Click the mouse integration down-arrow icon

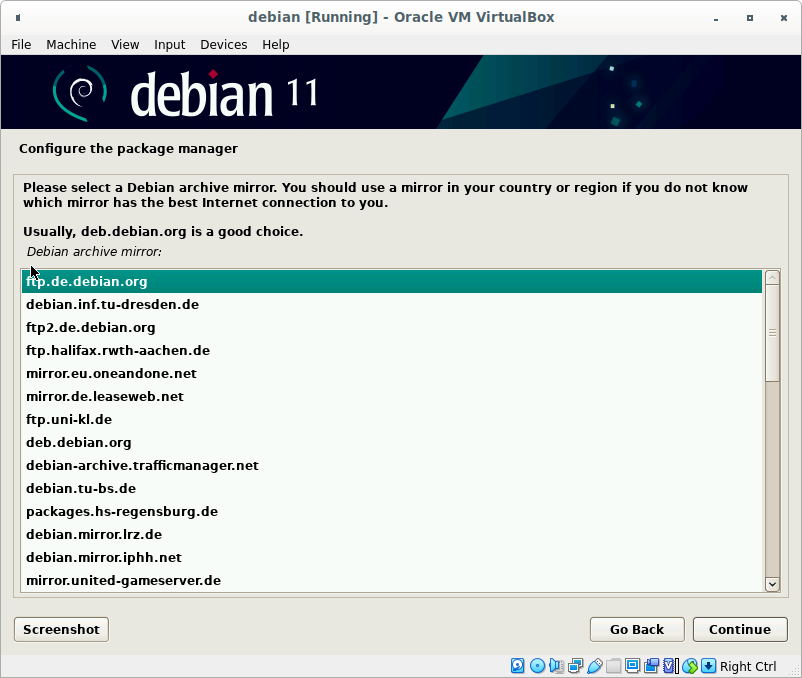708,666
